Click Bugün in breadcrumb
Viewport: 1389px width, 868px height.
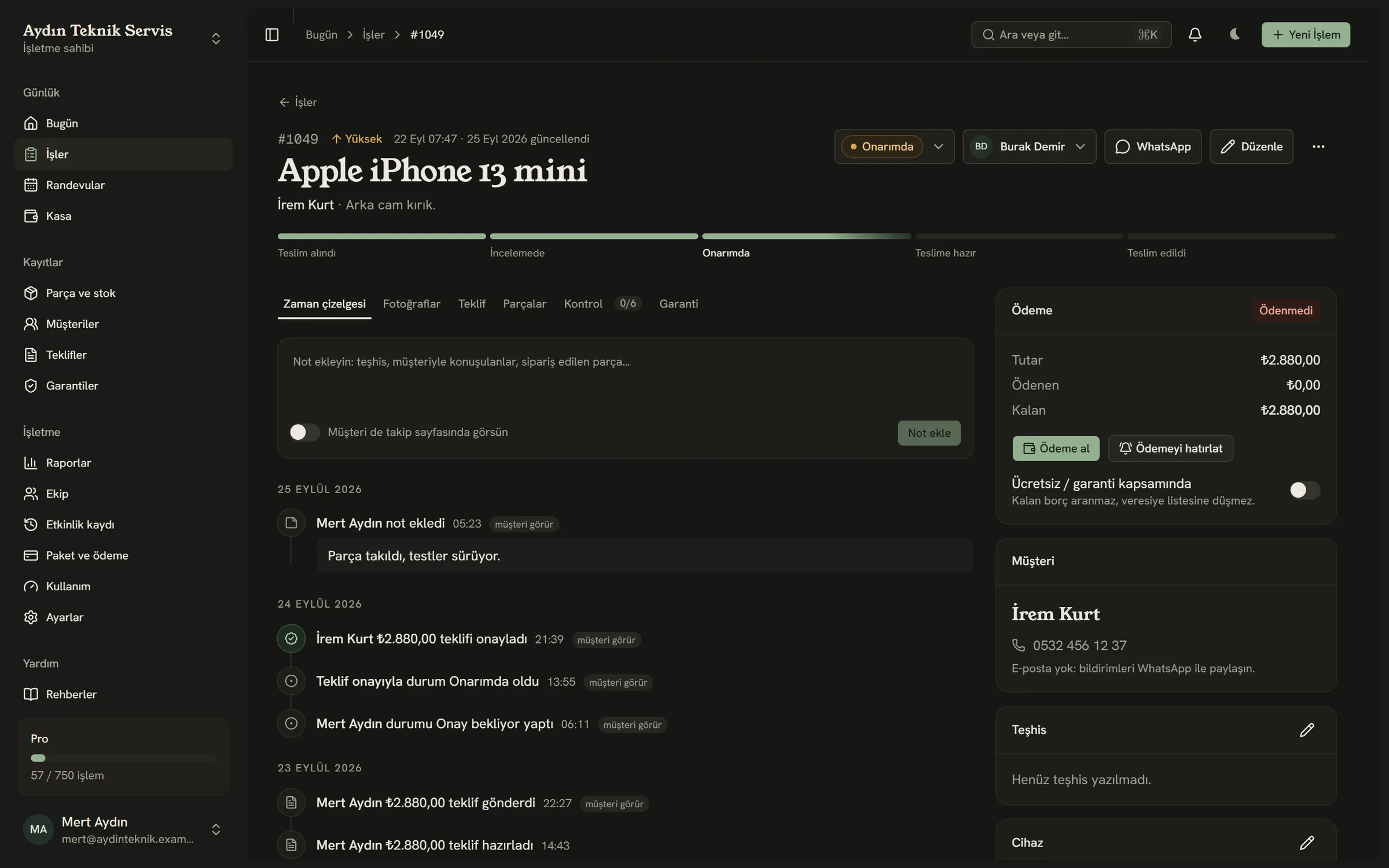[x=321, y=35]
